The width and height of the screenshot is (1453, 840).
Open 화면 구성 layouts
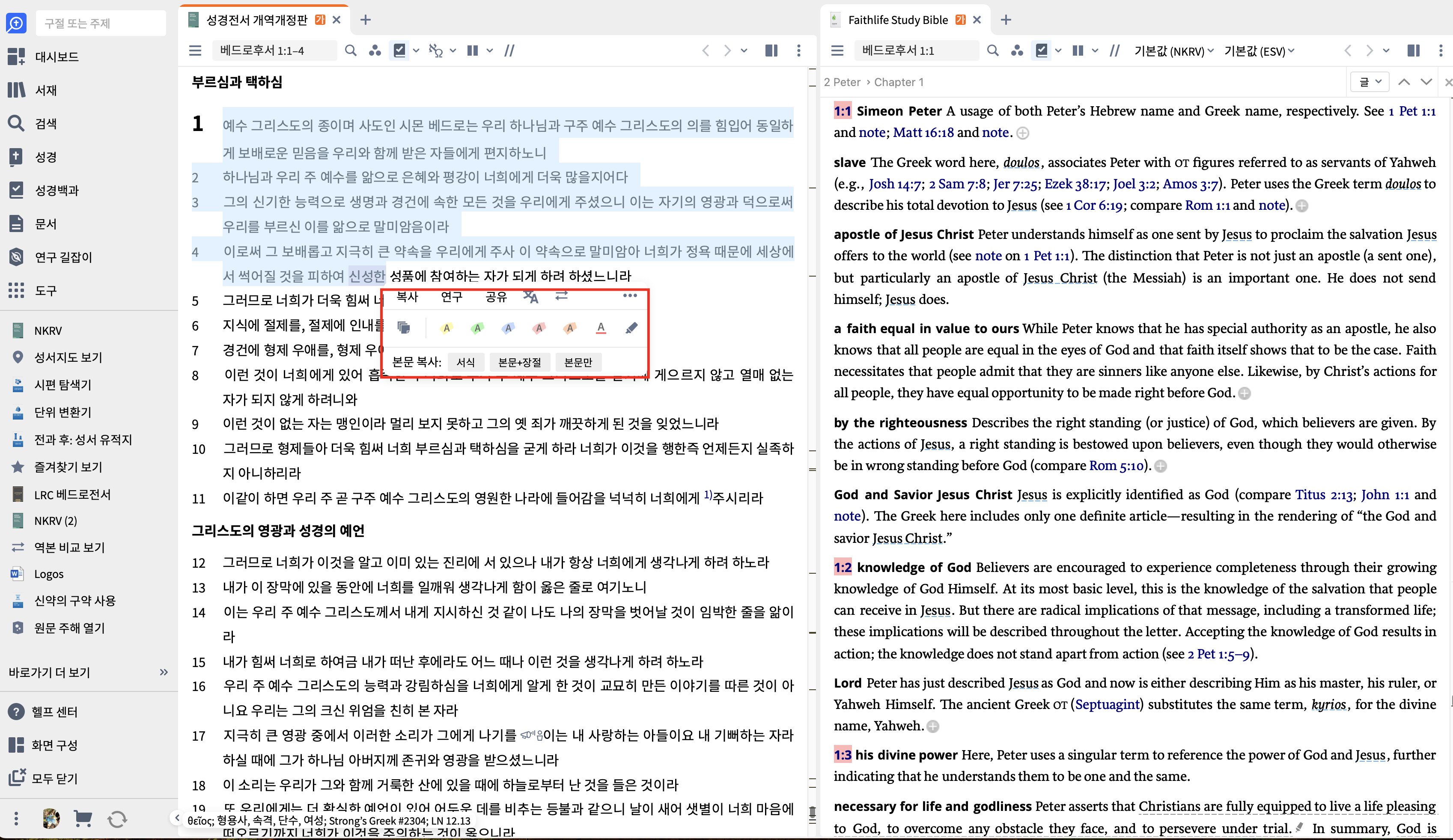click(x=43, y=745)
